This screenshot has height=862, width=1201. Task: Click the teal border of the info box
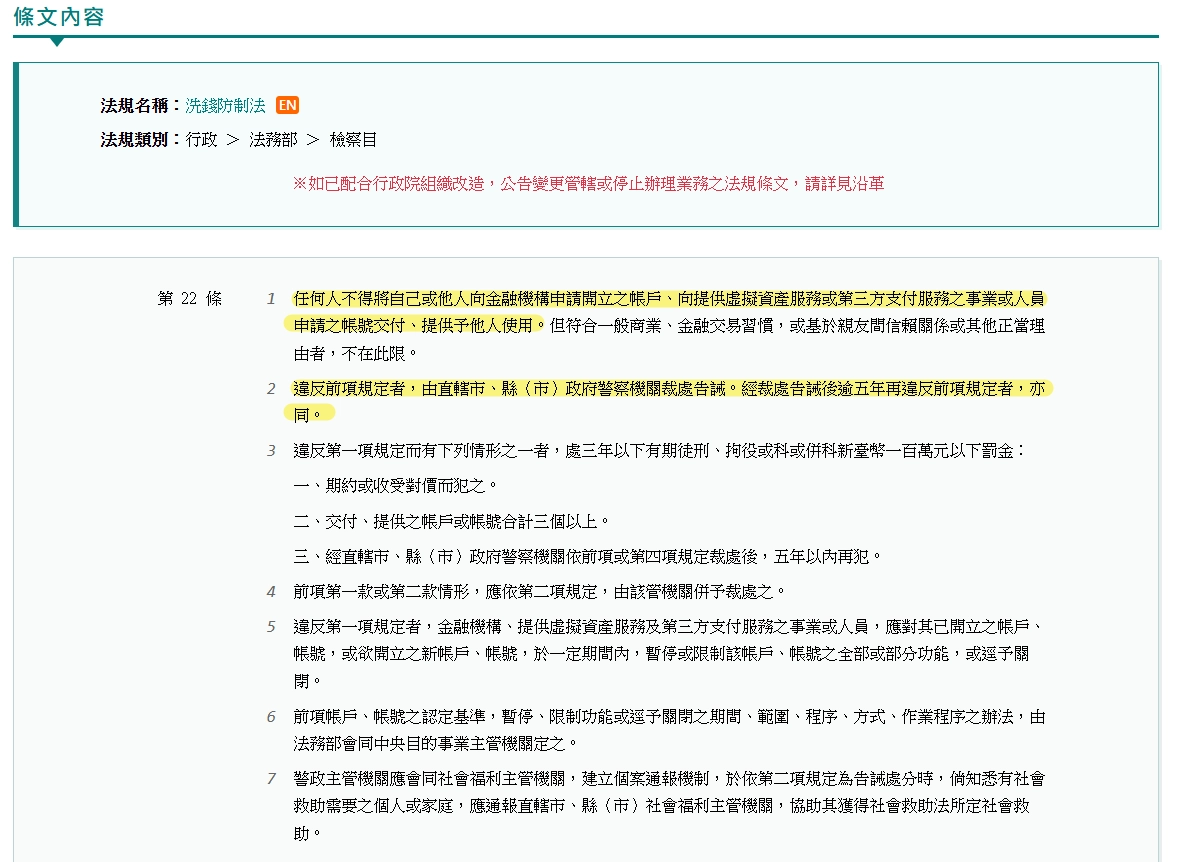click(x=14, y=143)
